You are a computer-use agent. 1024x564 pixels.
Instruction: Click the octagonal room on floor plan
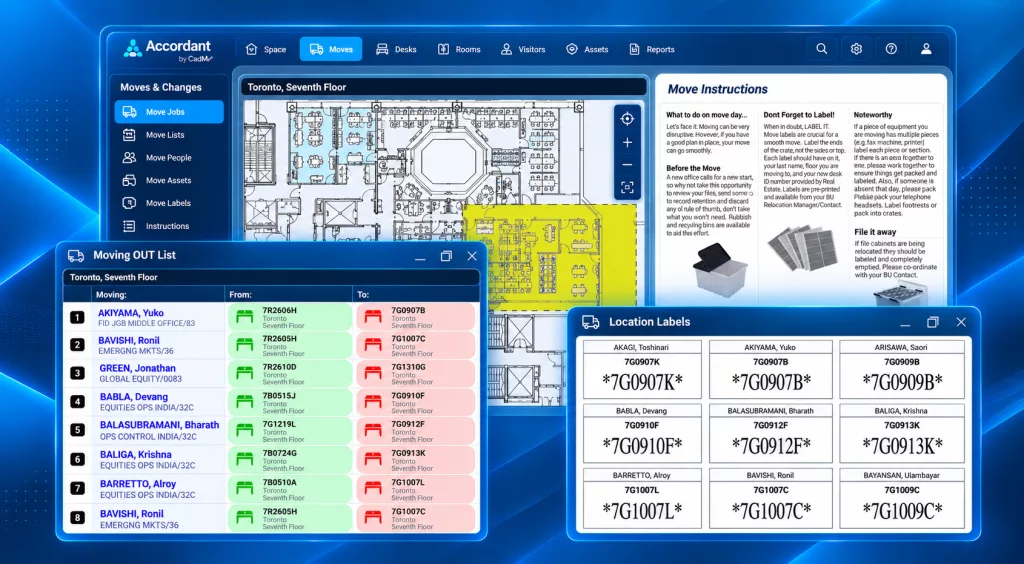click(448, 158)
